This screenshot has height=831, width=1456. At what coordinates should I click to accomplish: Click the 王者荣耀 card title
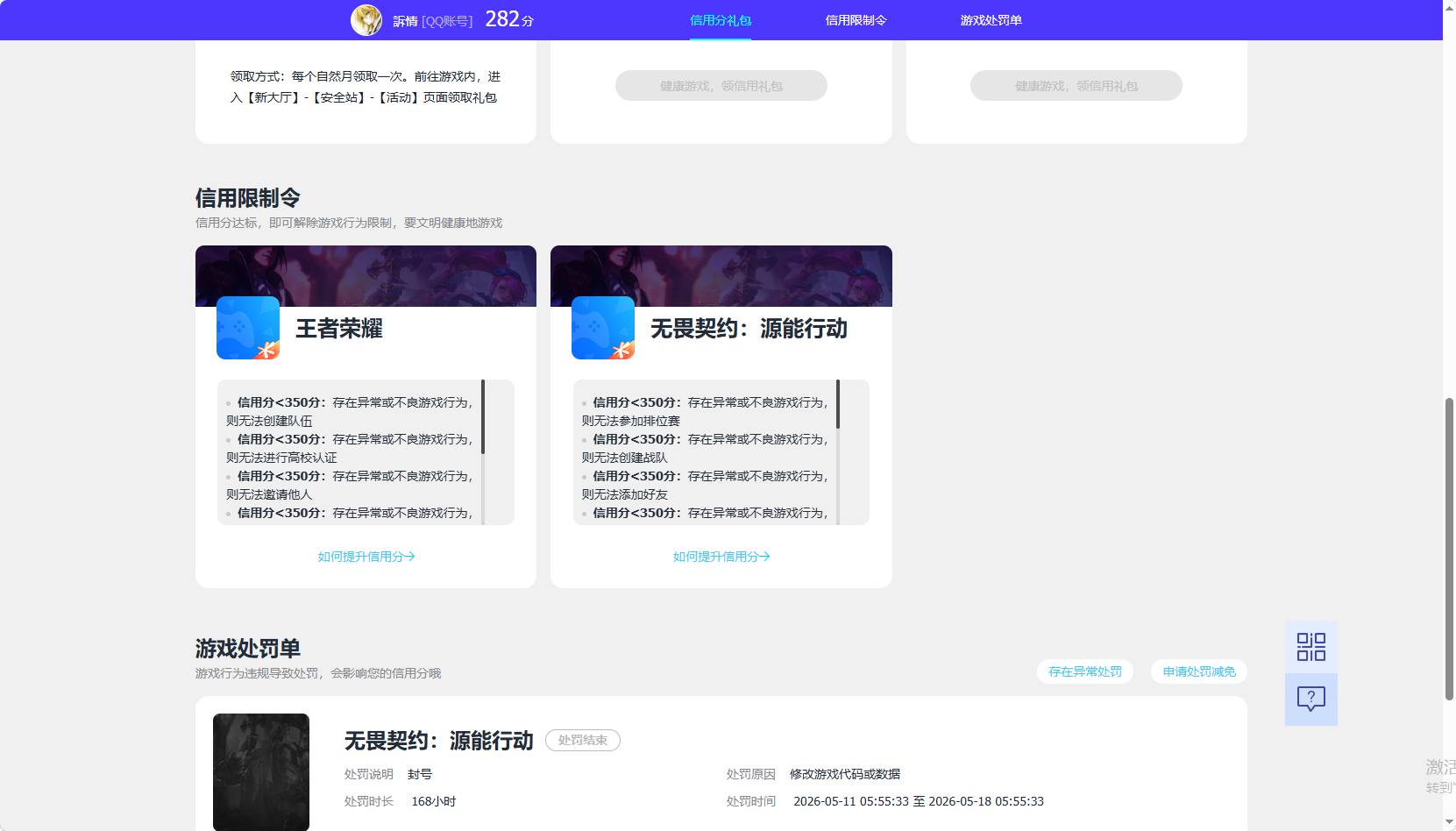[339, 329]
